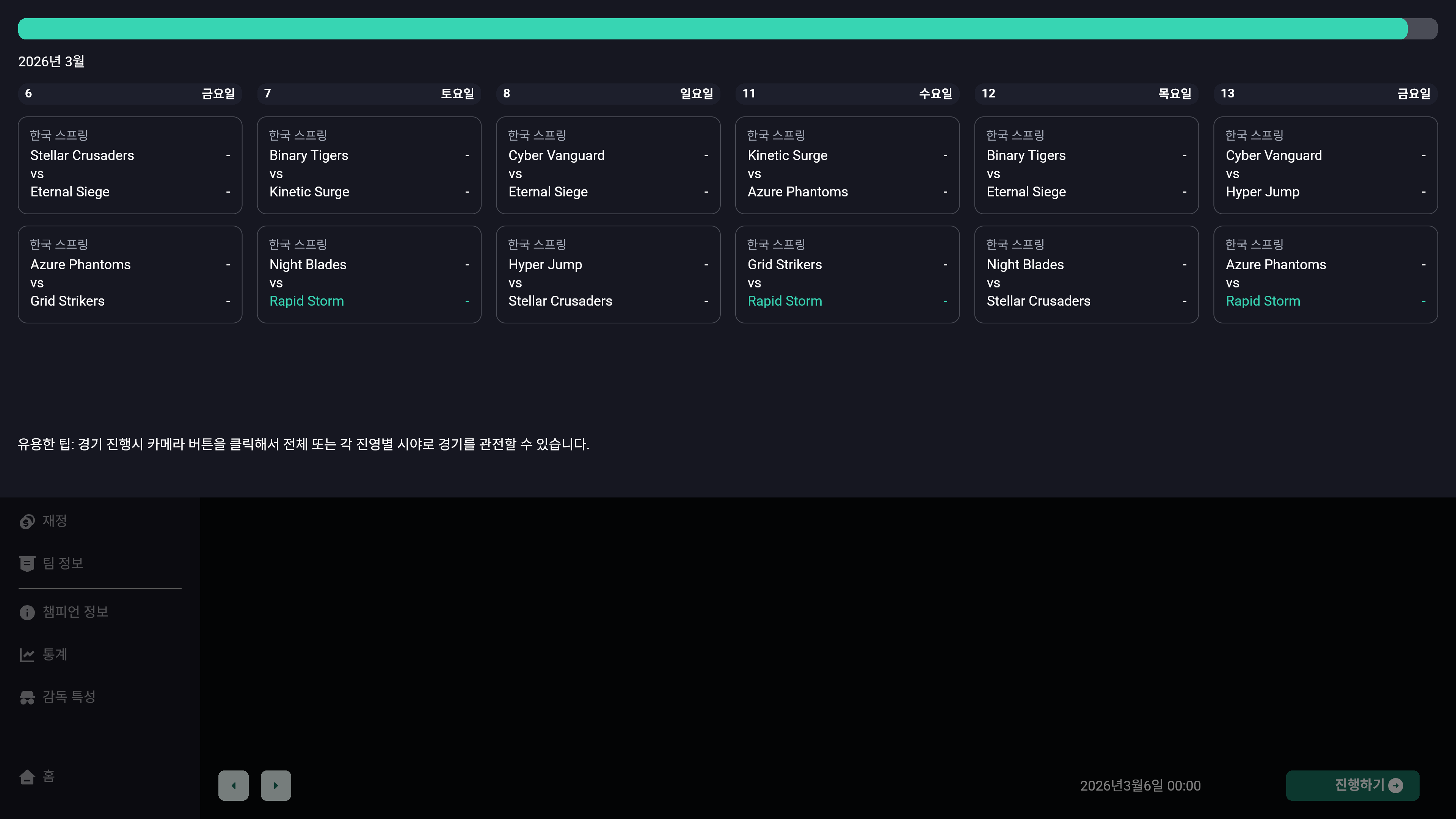1456x819 pixels.
Task: Click Rapid Storm in Grid Strikers match
Action: [x=784, y=301]
